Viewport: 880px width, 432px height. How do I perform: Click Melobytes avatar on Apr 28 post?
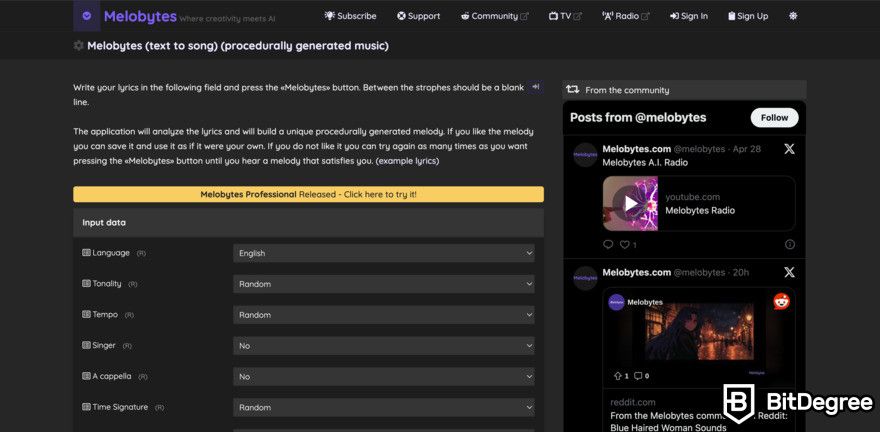tap(585, 155)
